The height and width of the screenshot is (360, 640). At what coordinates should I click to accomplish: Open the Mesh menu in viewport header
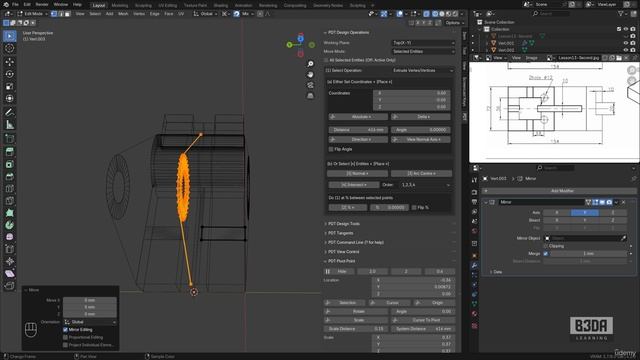click(x=123, y=14)
